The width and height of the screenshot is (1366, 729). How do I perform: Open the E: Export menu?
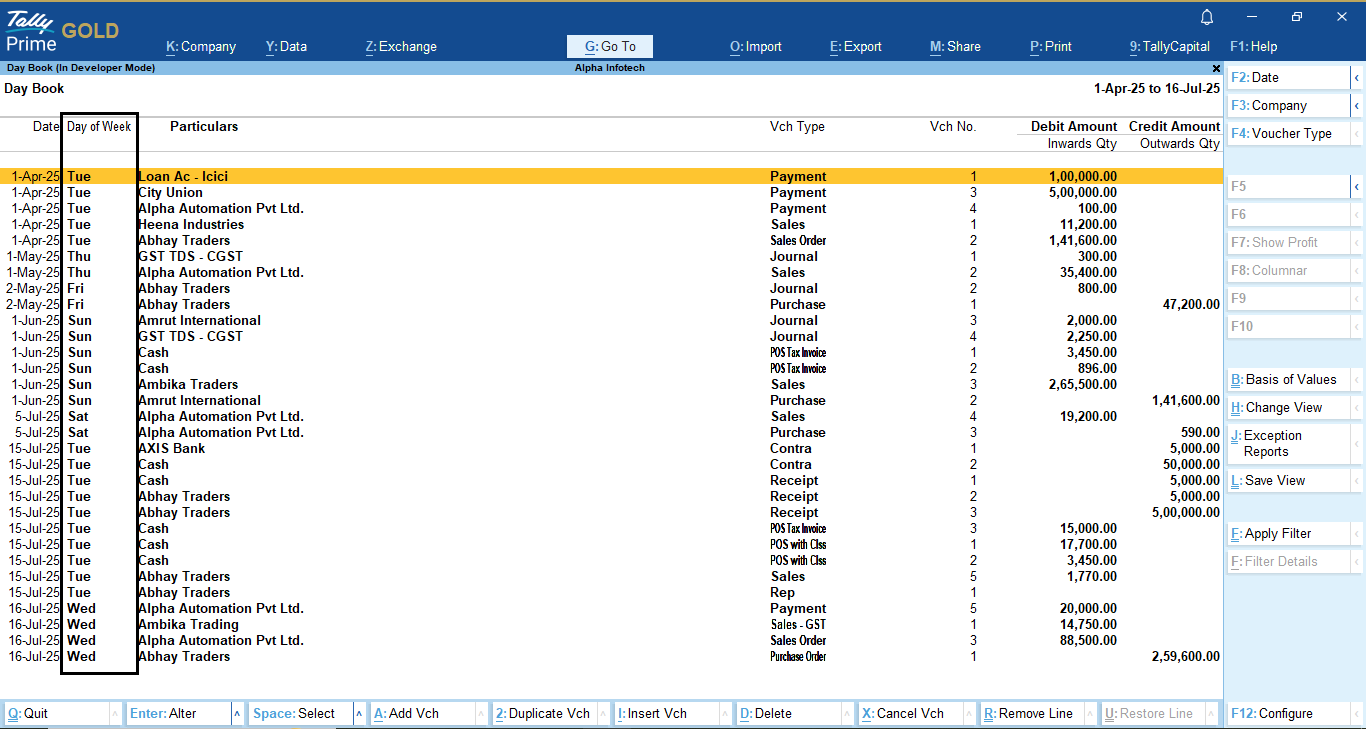click(x=855, y=47)
